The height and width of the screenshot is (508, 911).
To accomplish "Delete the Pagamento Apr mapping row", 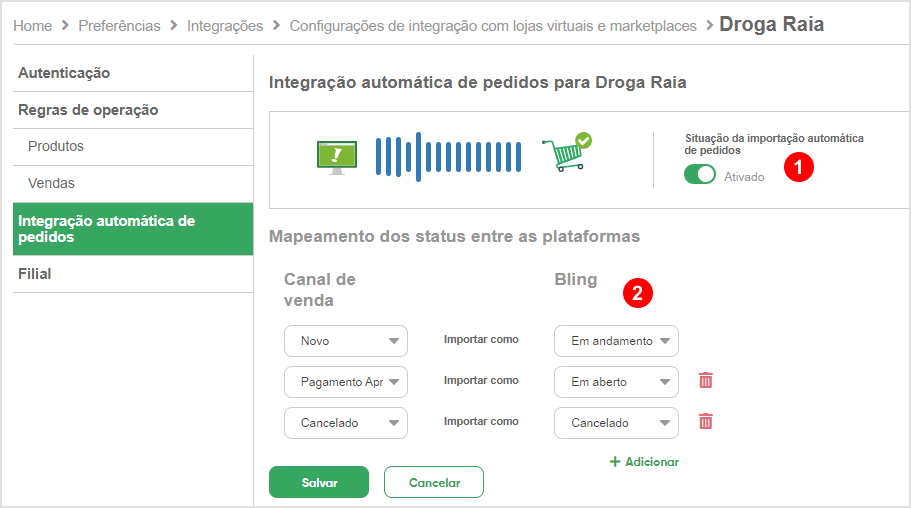I will click(705, 381).
